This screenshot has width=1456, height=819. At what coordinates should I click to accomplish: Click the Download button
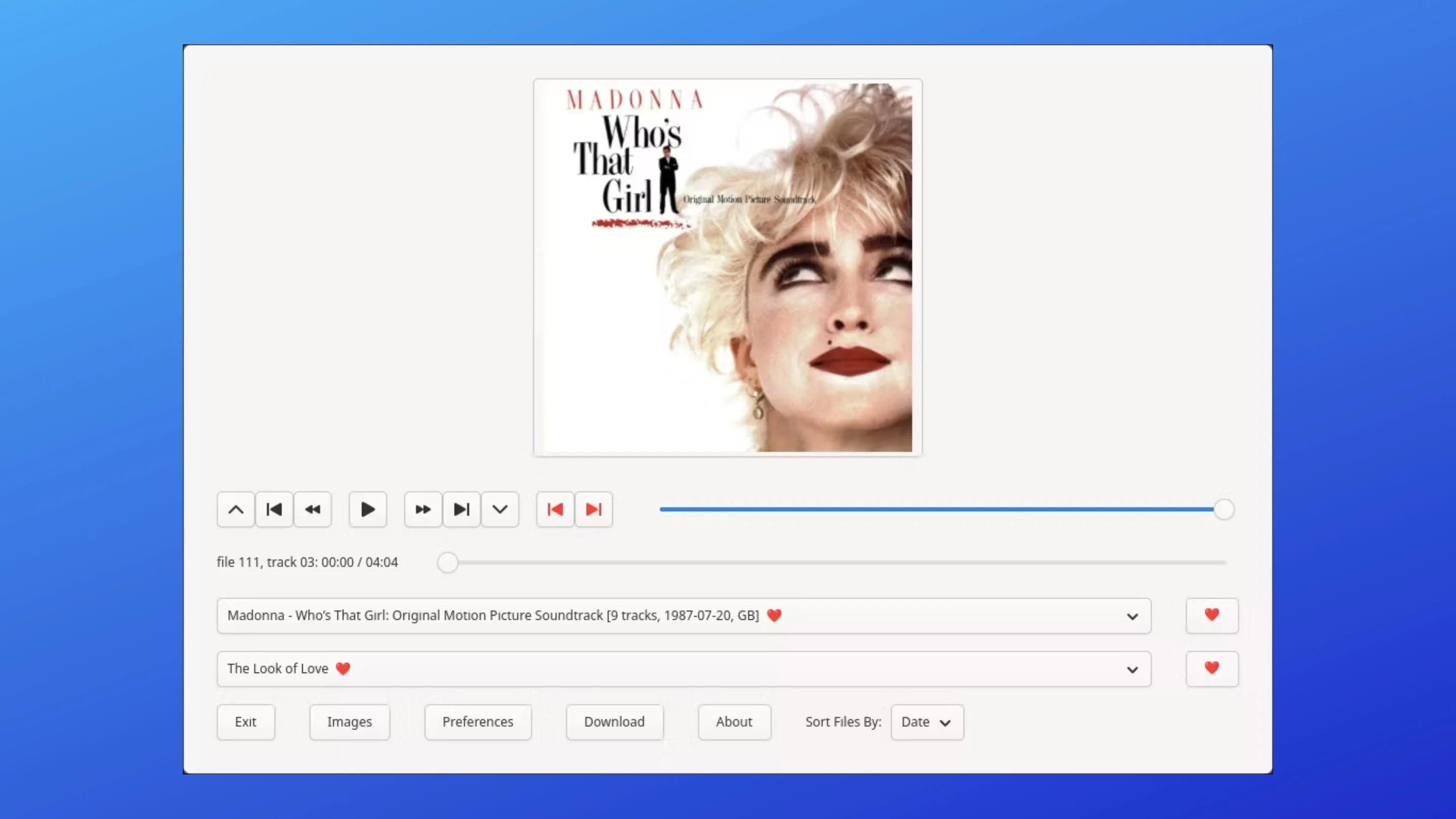click(614, 722)
